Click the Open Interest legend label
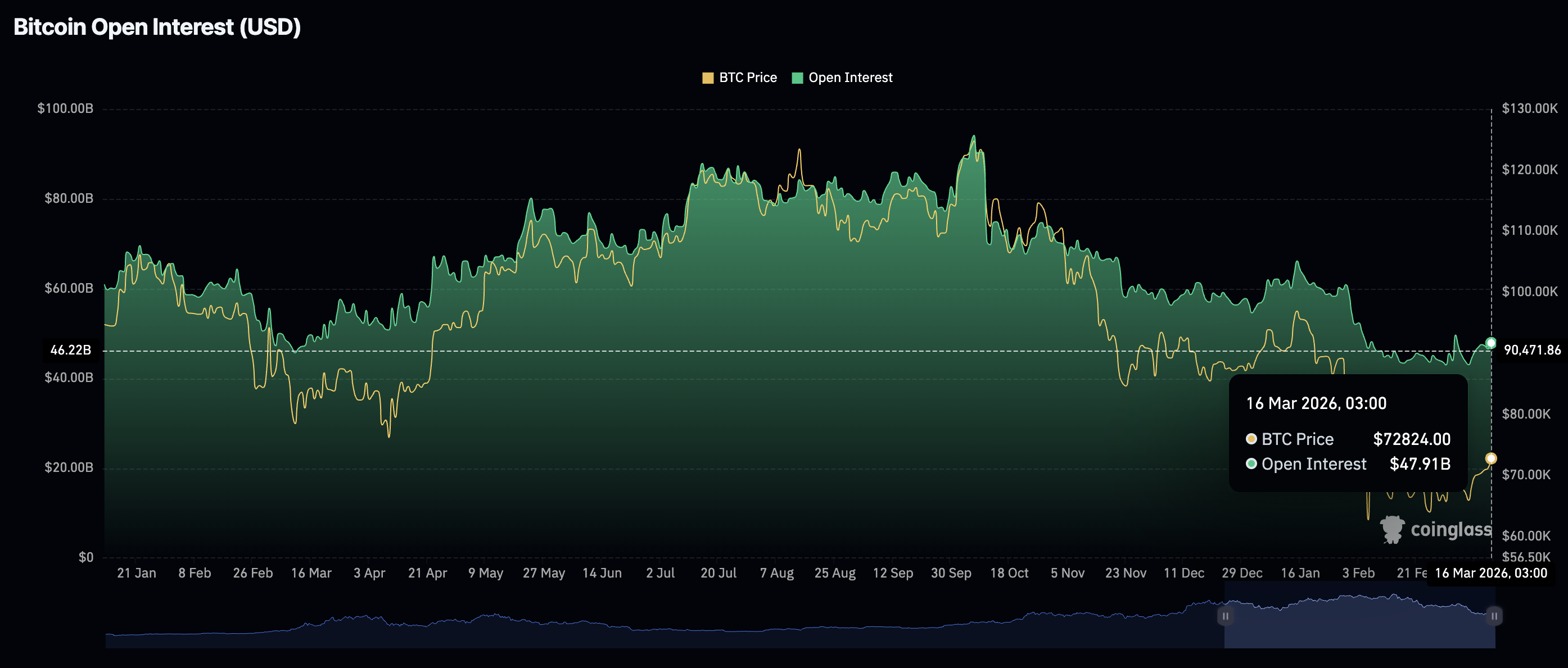Image resolution: width=1568 pixels, height=668 pixels. 849,78
